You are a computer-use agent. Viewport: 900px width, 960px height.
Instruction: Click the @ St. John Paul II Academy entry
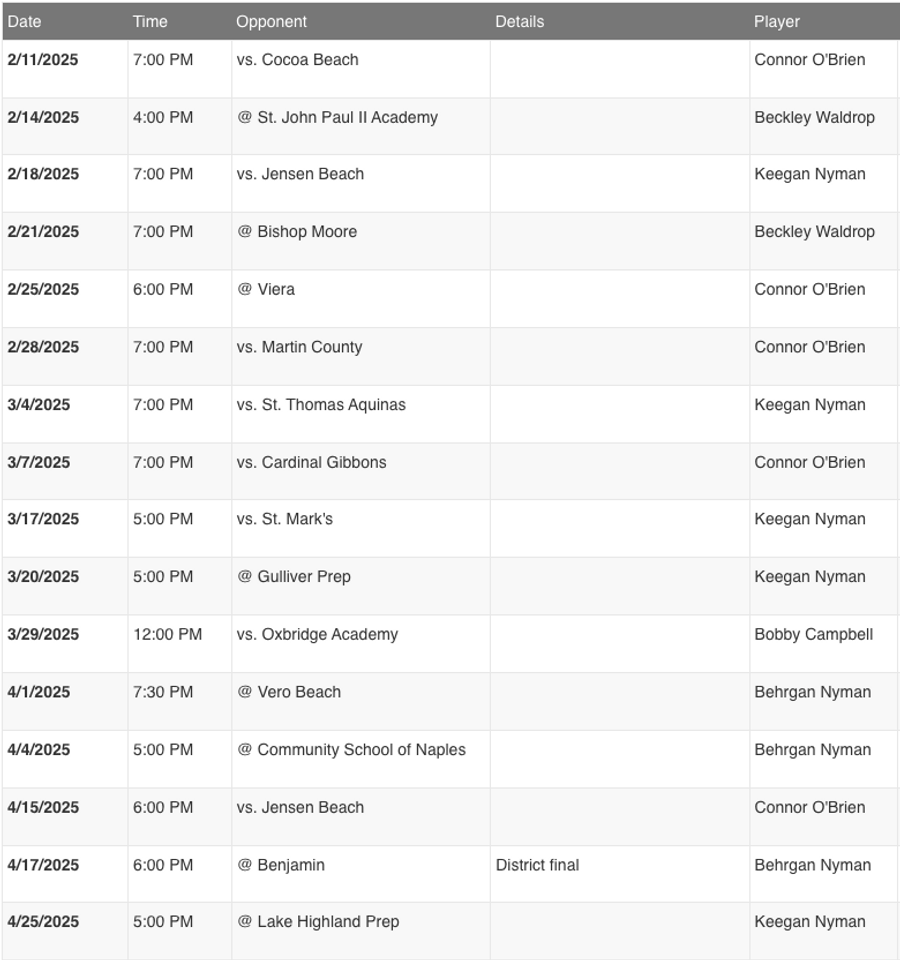tap(337, 117)
